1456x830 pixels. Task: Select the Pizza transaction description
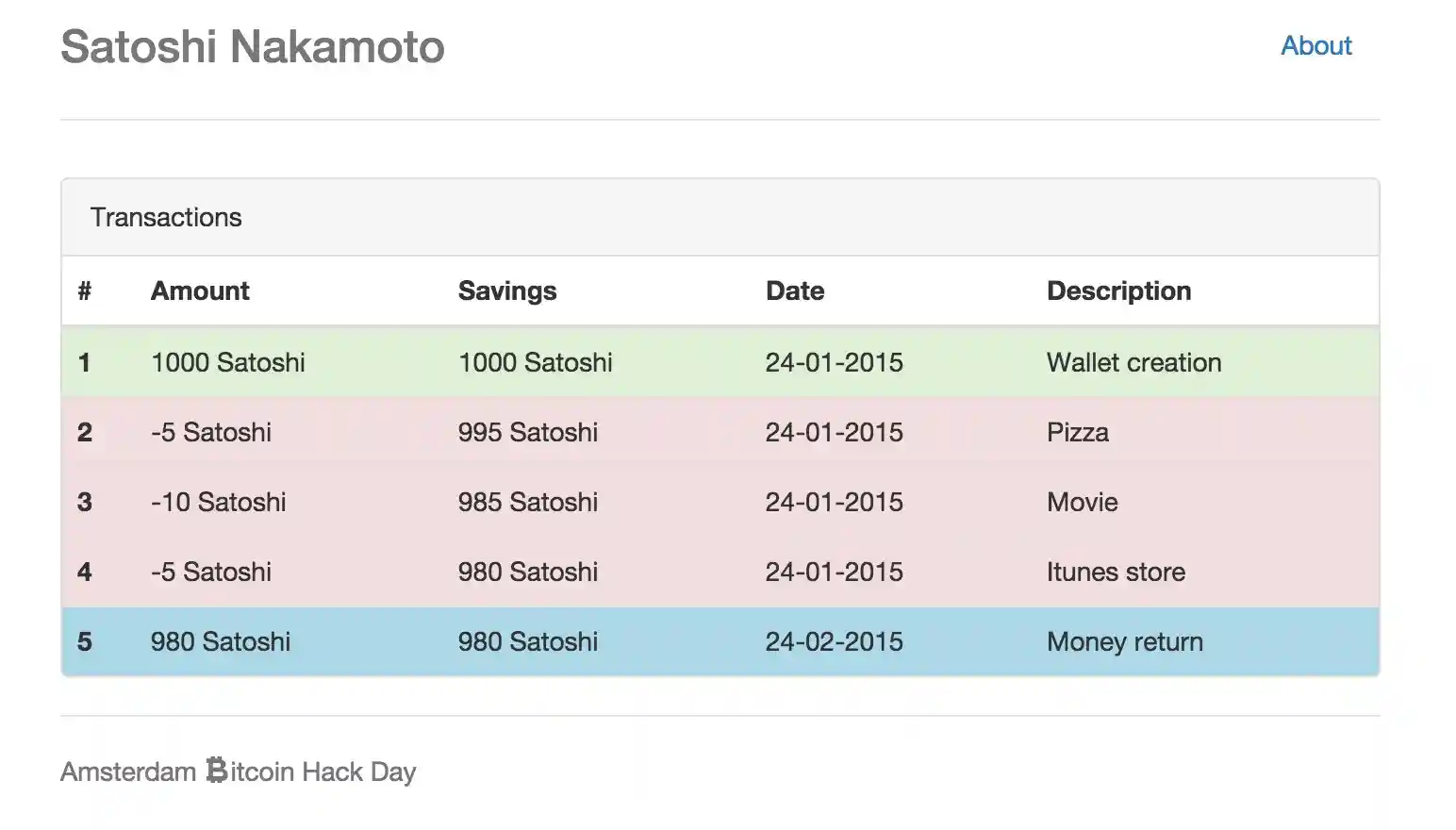coord(1077,432)
